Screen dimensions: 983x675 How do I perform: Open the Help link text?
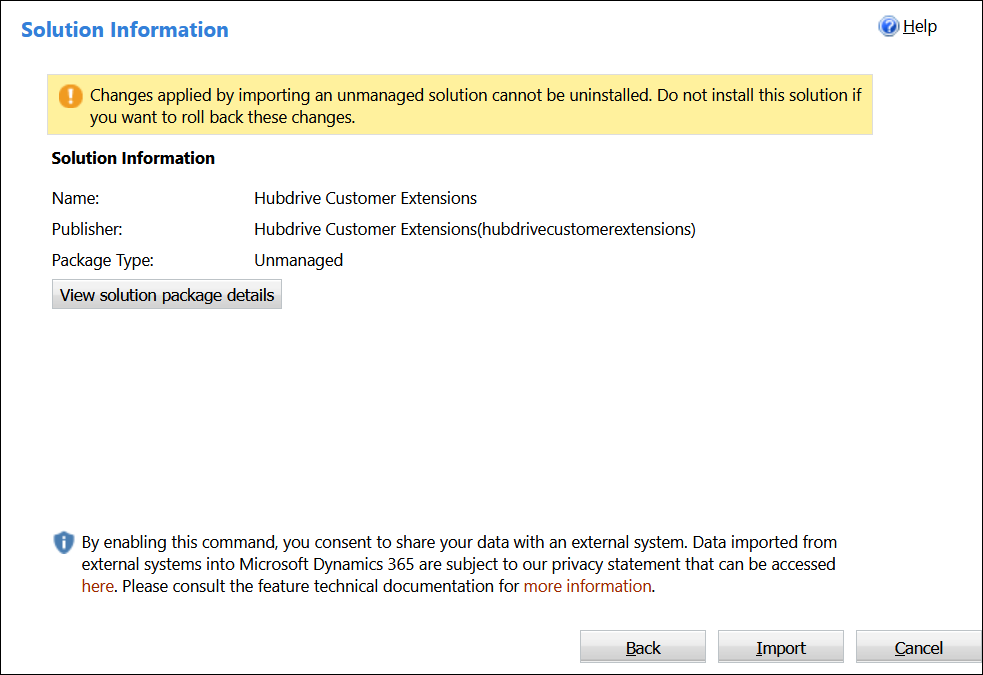point(920,26)
